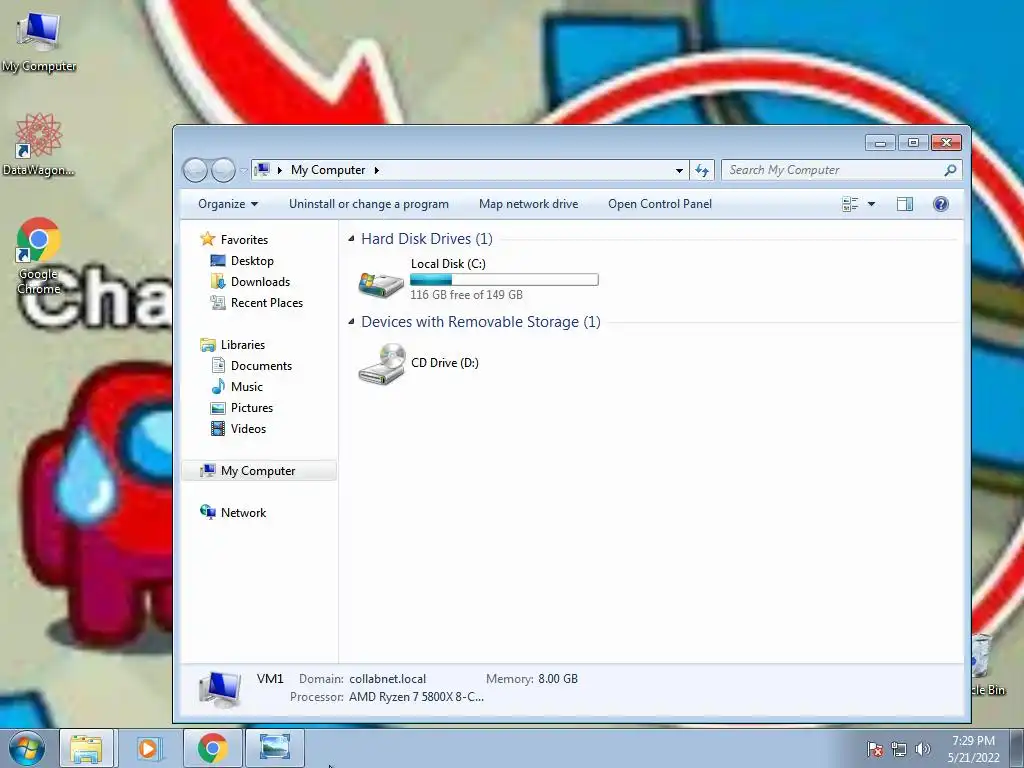Select Favorites in navigation pane

[244, 240]
